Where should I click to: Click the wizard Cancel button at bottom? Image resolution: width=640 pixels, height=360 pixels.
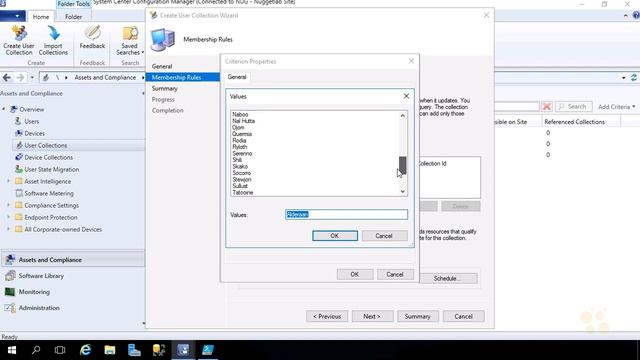464,316
